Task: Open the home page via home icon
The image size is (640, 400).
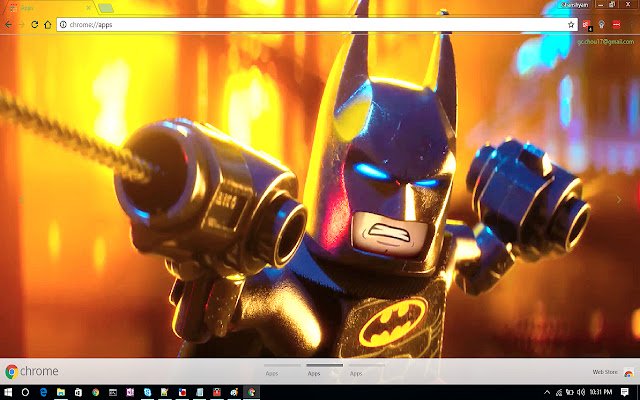Action: [x=48, y=24]
